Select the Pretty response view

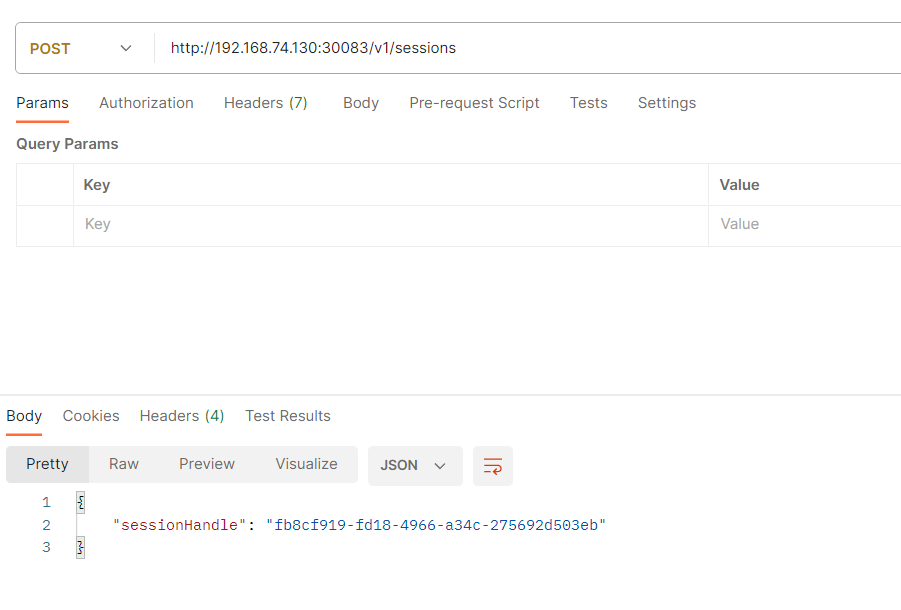pos(47,464)
